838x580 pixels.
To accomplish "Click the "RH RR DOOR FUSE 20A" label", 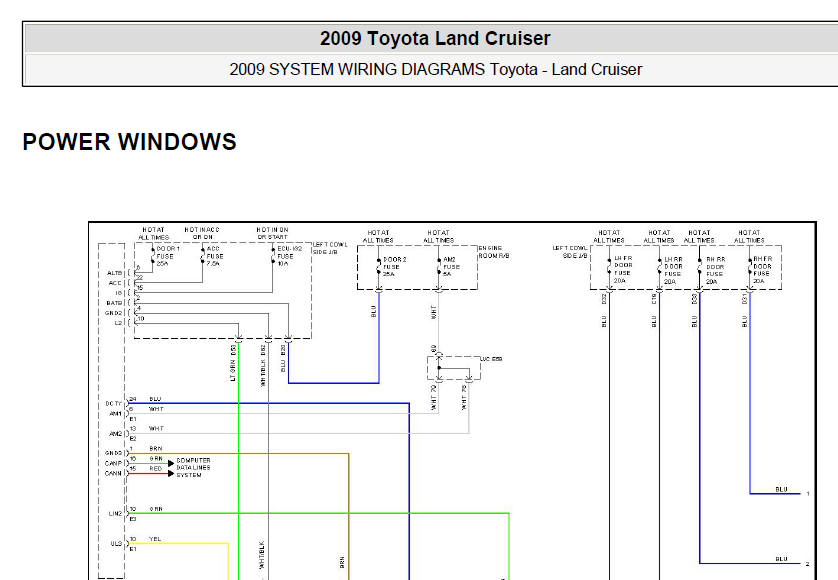I will (716, 270).
